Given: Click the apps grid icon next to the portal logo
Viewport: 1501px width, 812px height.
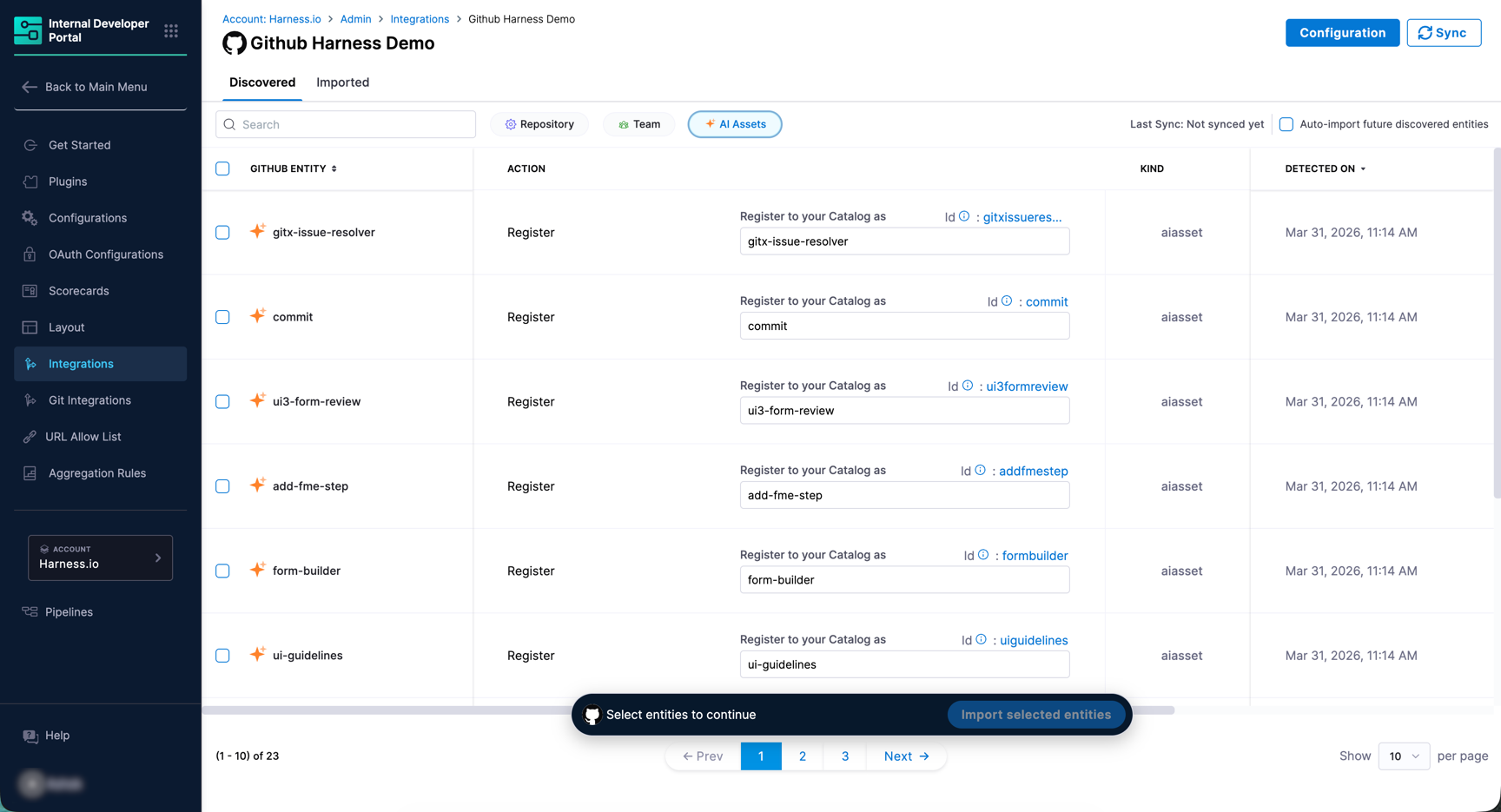Looking at the screenshot, I should click(x=171, y=30).
